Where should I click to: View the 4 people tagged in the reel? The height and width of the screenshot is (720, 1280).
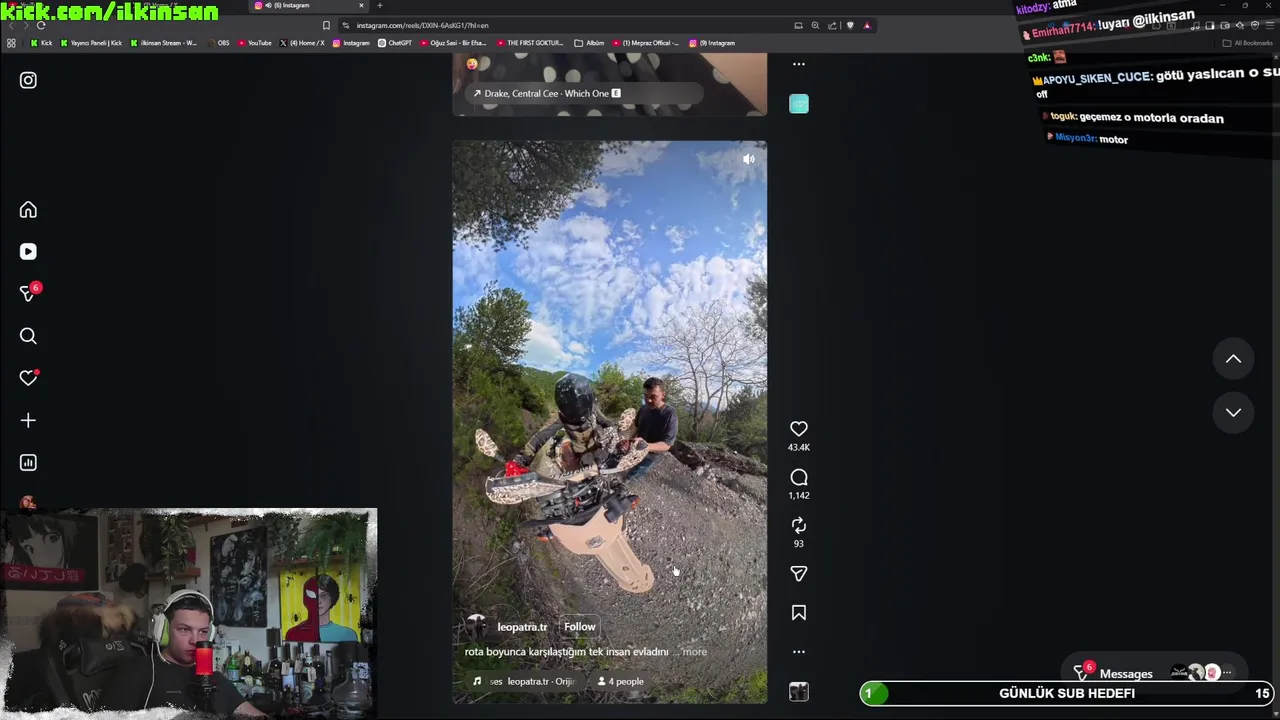tap(620, 681)
